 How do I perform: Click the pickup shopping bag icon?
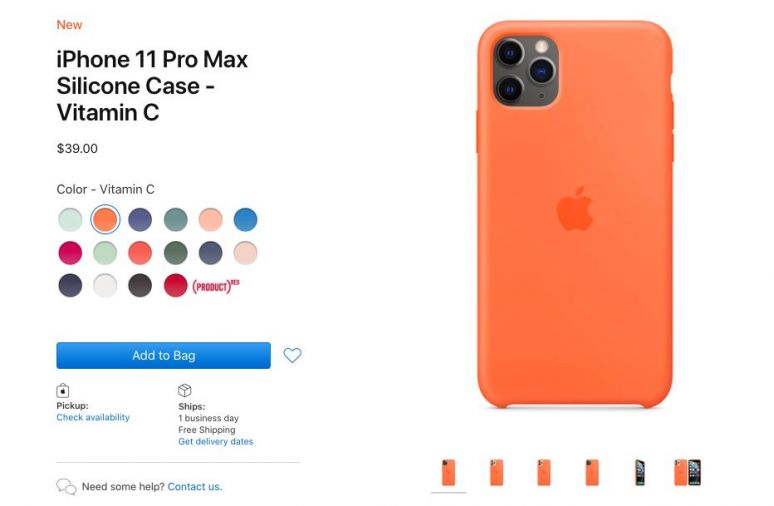[63, 390]
